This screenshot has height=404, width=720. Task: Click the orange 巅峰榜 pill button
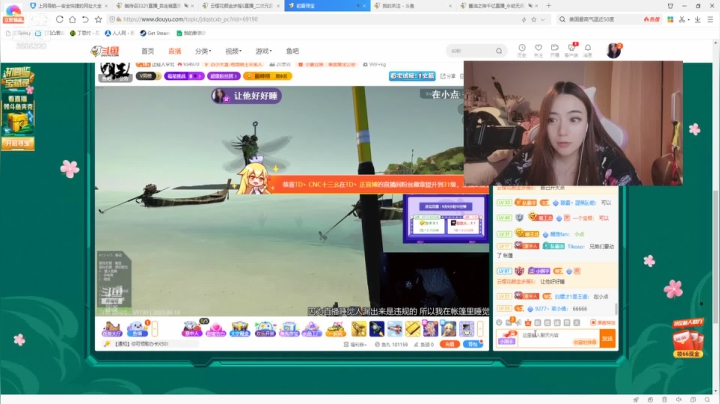click(x=268, y=76)
